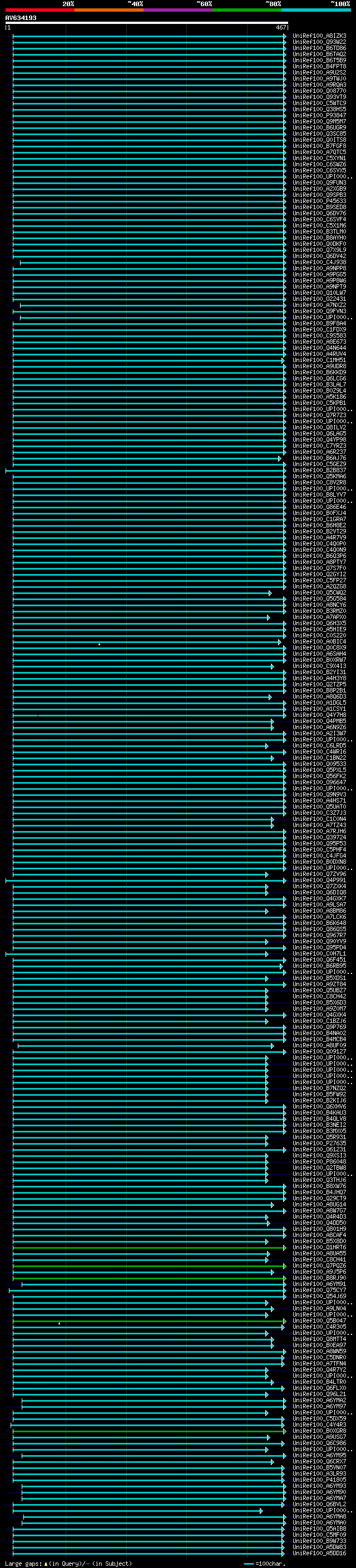This screenshot has height=1568, width=356.
Task: Select hit label UniRef100_Q4PMB5
Action: click(319, 721)
